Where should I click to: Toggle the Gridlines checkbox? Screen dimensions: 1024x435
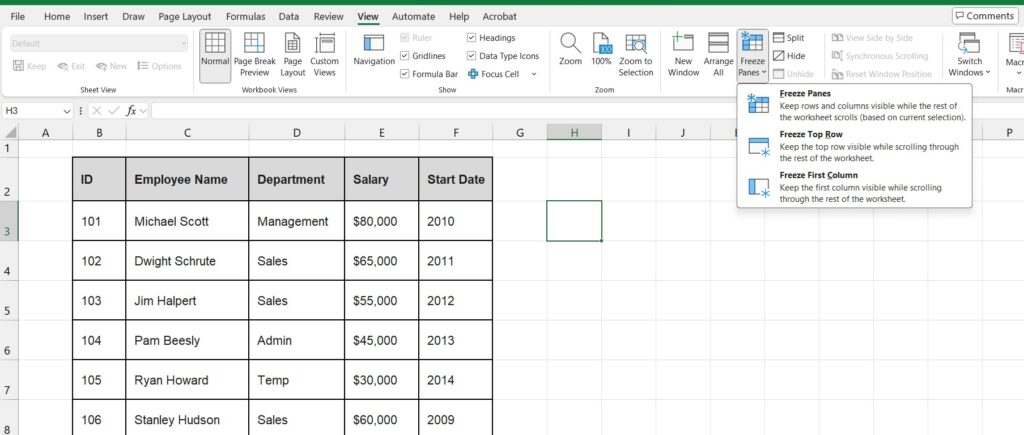pos(404,56)
